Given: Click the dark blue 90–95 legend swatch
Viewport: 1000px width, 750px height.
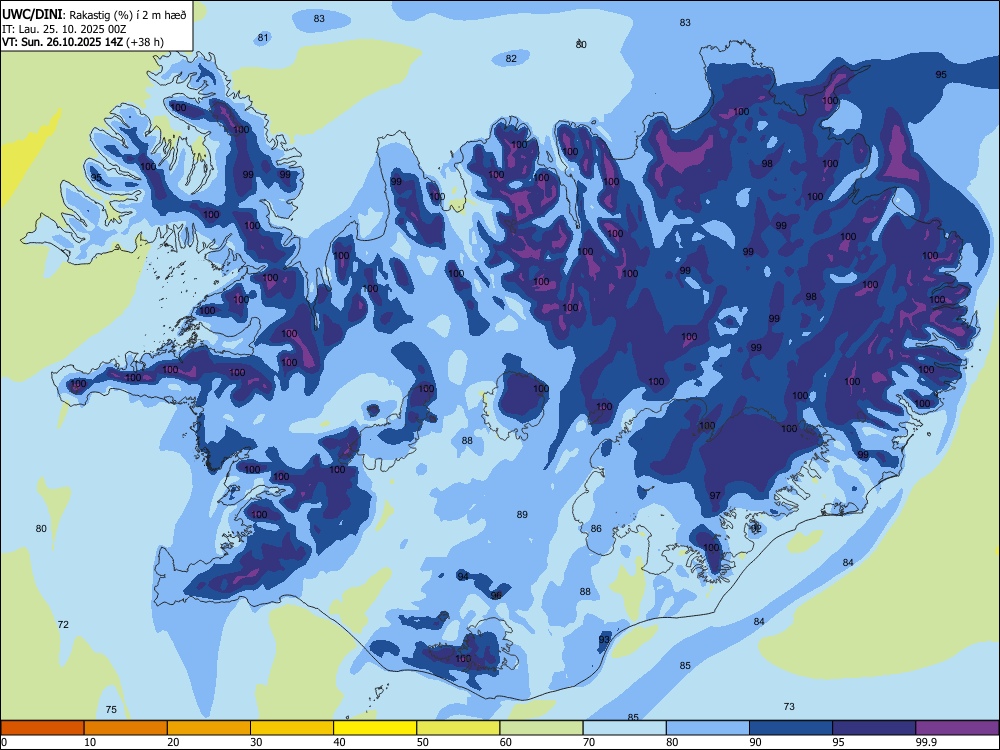Looking at the screenshot, I should (x=791, y=728).
